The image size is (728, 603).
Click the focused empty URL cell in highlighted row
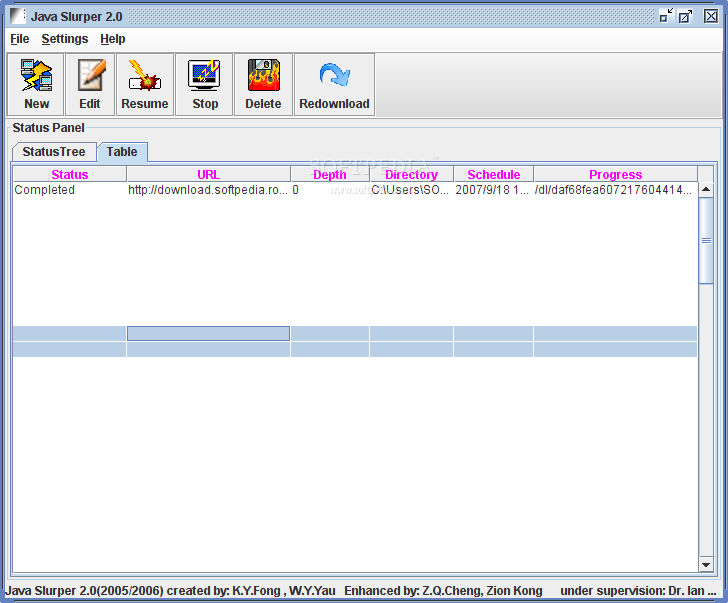pos(208,333)
